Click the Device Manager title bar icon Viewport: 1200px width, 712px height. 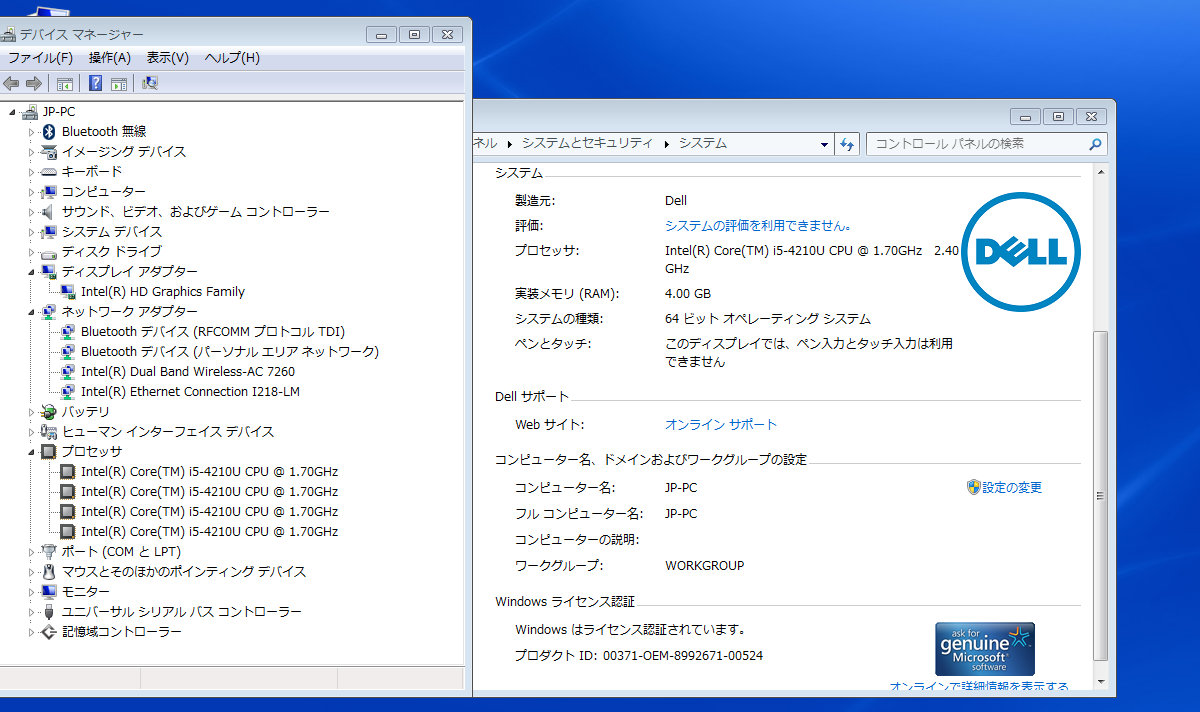click(x=9, y=35)
